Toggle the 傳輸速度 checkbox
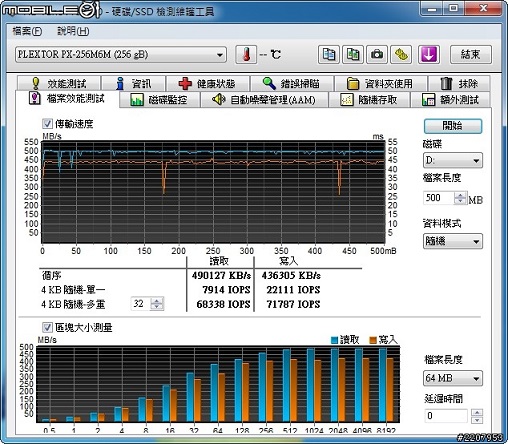The image size is (508, 444). (x=47, y=124)
